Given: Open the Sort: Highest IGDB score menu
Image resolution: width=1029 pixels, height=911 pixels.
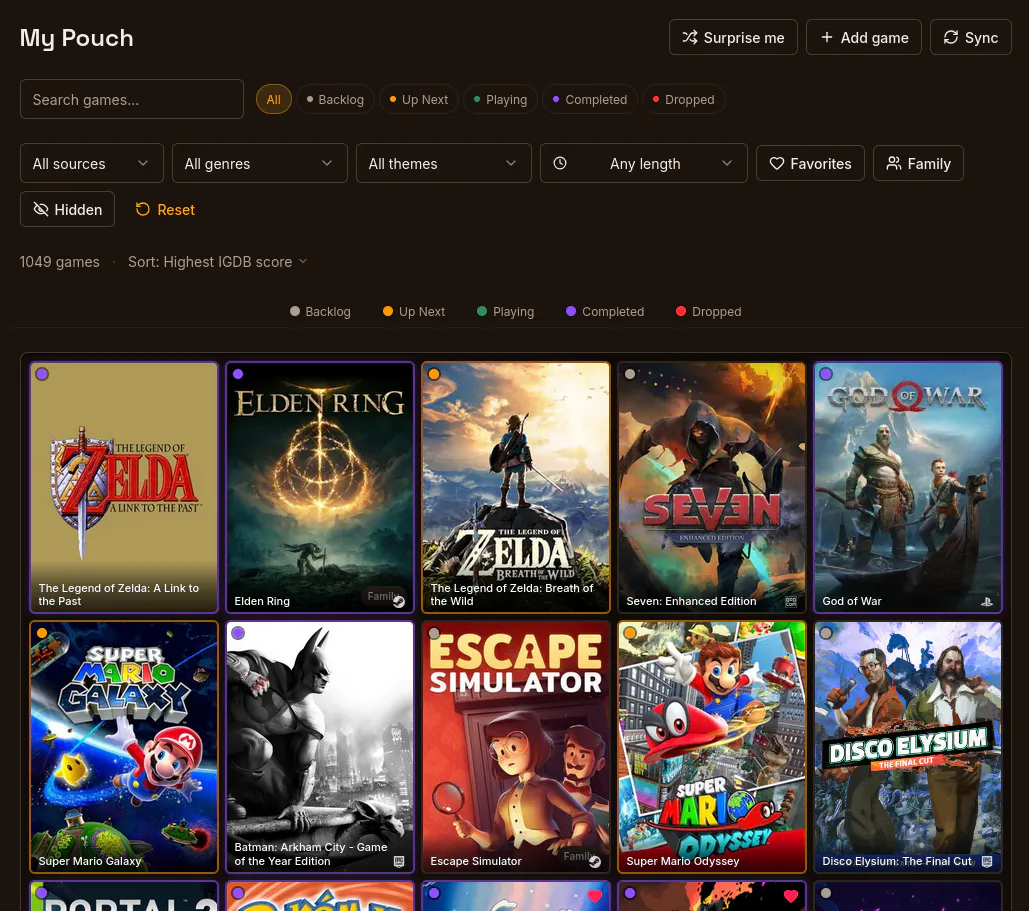Looking at the screenshot, I should (218, 262).
